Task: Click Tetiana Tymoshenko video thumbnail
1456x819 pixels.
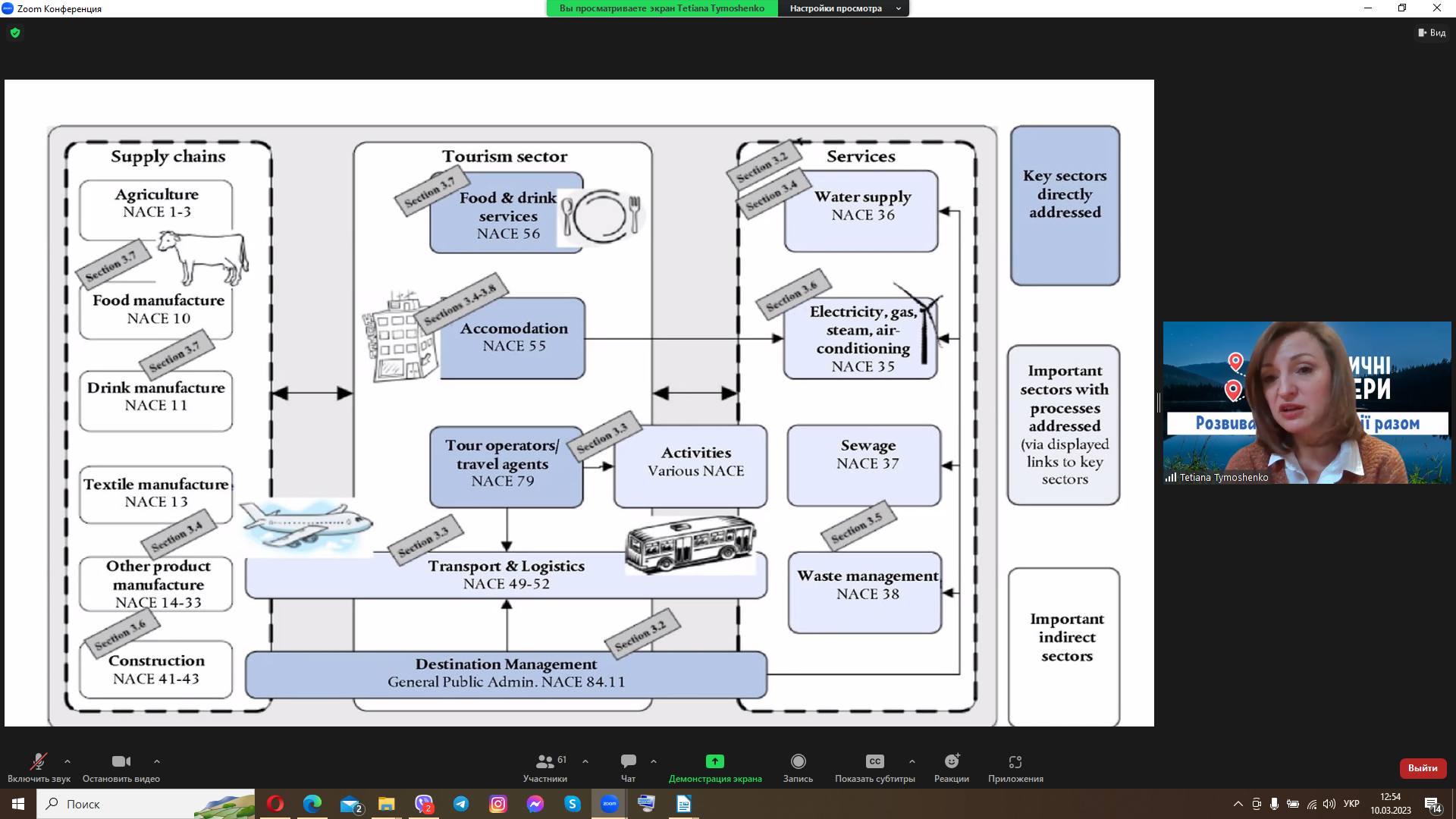Action: (x=1307, y=402)
